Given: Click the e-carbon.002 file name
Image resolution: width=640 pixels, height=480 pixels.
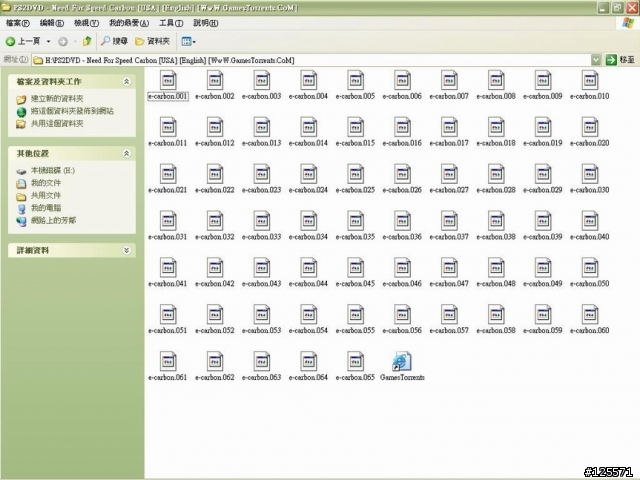Looking at the screenshot, I should click(215, 96).
